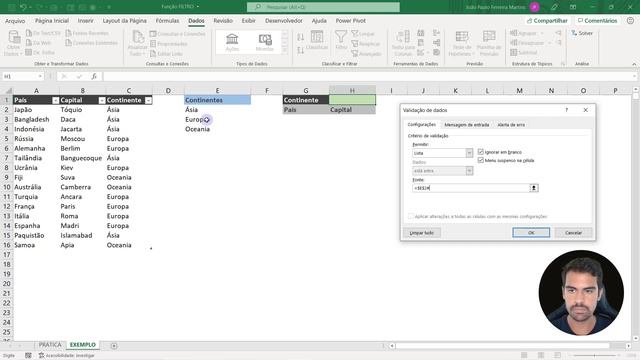This screenshot has height=360, width=640.
Task: Click the Cancelar button
Action: (x=573, y=233)
